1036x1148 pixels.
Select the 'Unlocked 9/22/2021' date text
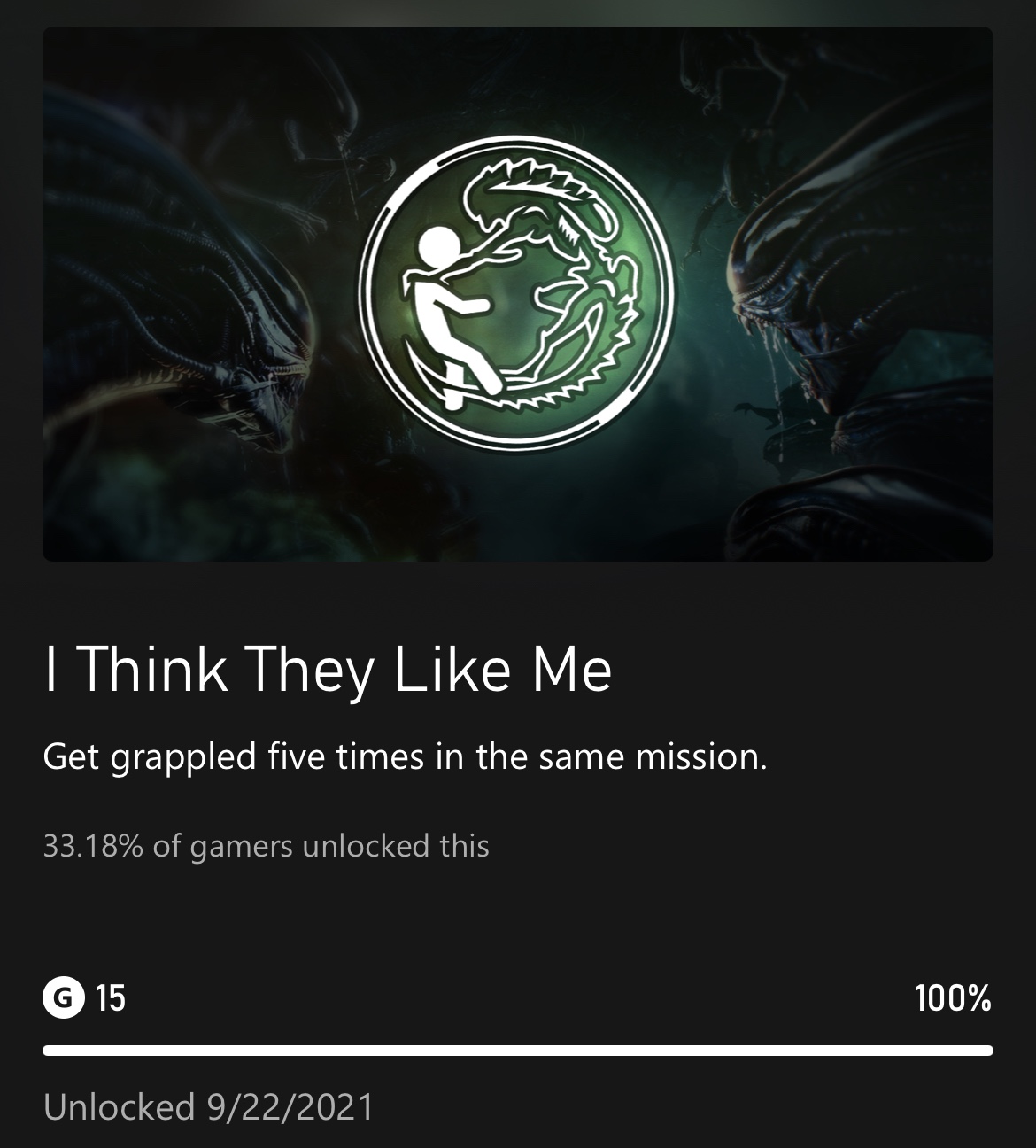[209, 1107]
